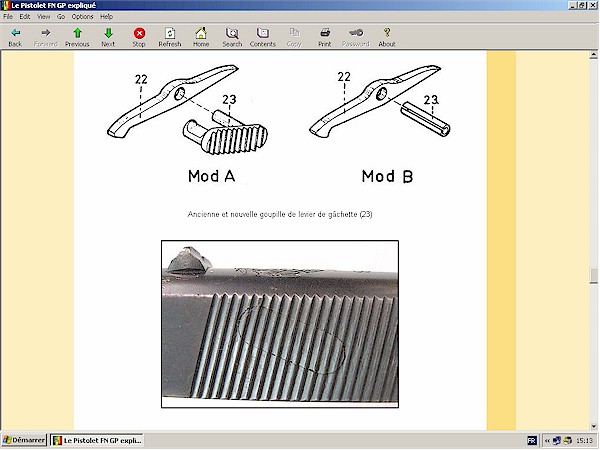
Task: Open the Edit menu
Action: coord(26,17)
